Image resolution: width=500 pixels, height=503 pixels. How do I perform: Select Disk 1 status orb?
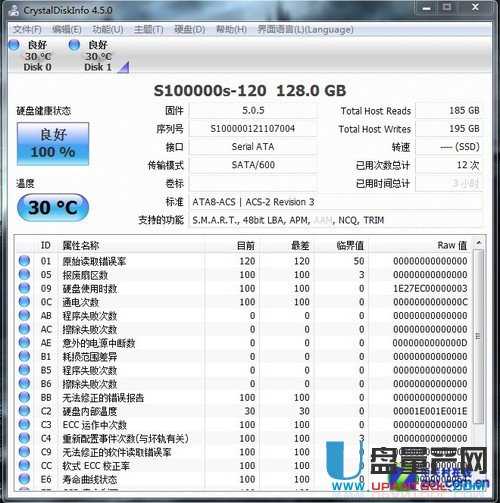coord(74,45)
